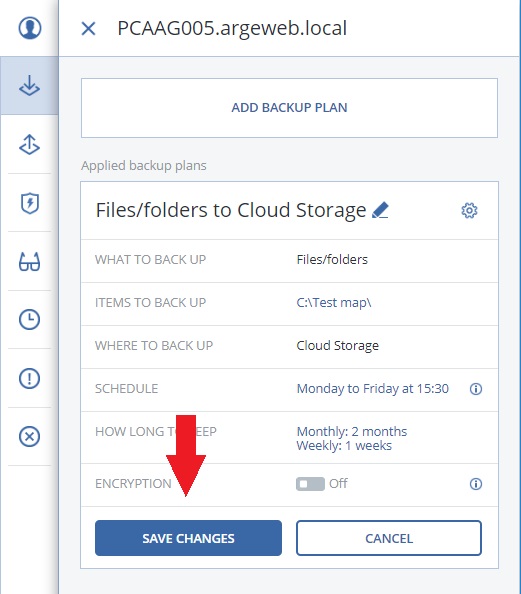Toggle the Encryption switch on
Viewport: 521px width, 594px height.
pyautogui.click(x=310, y=484)
